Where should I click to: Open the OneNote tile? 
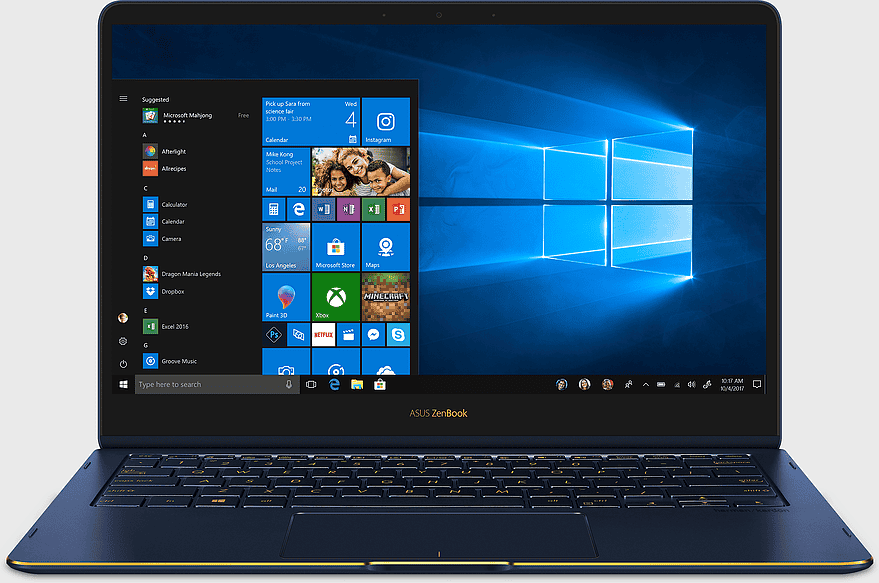click(x=349, y=210)
